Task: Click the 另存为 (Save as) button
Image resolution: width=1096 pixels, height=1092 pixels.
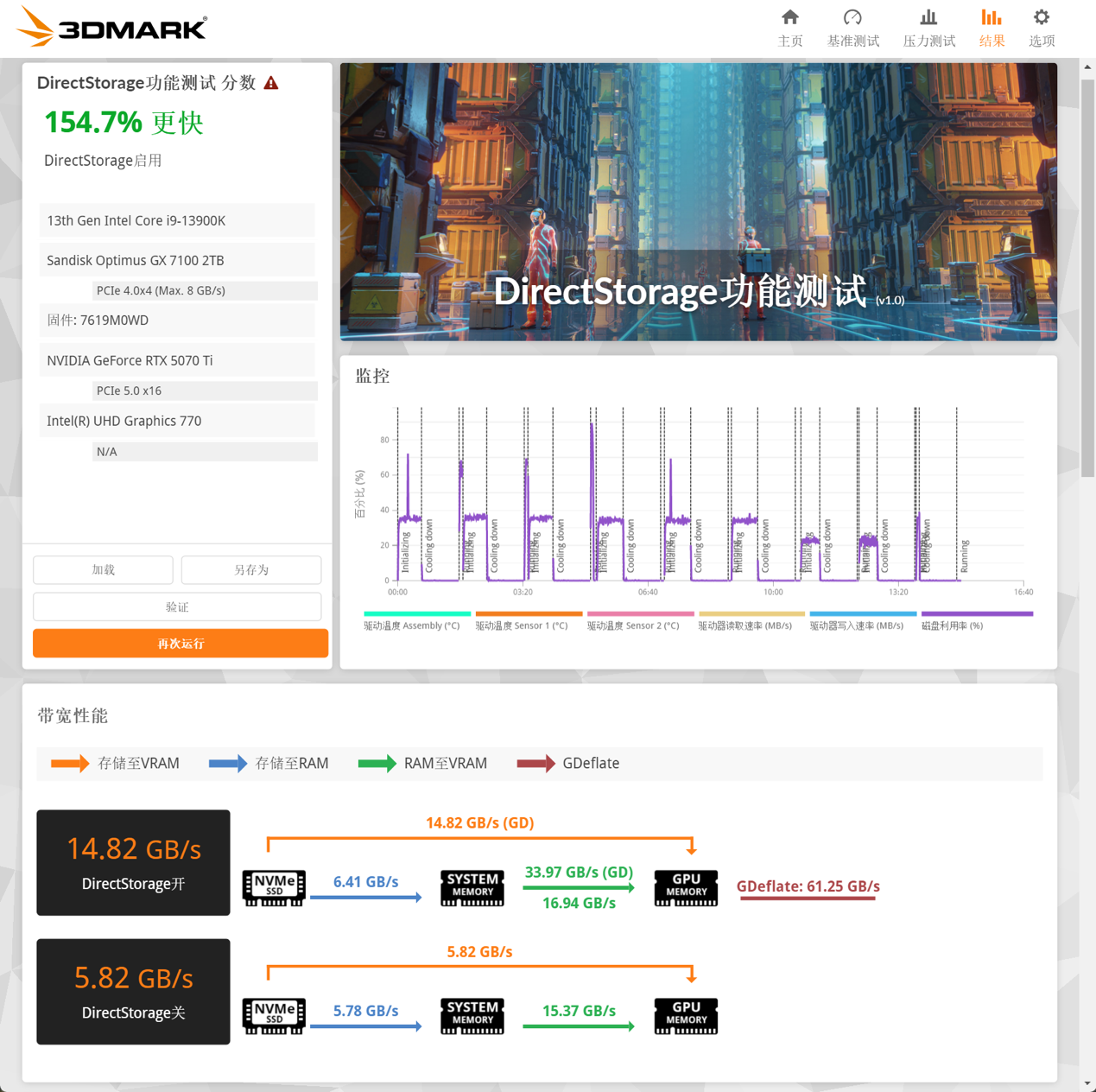Action: (251, 570)
